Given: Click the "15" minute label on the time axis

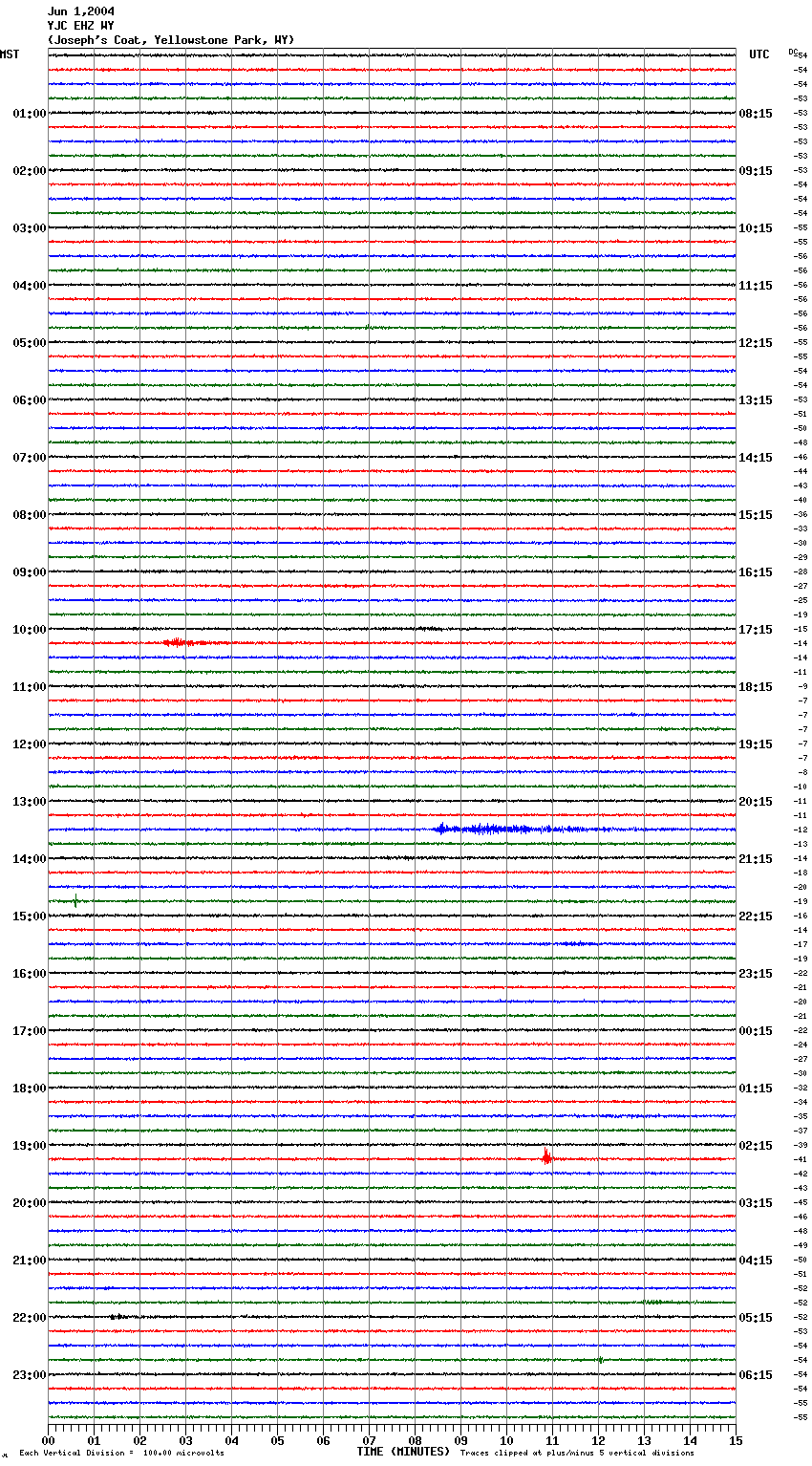Looking at the screenshot, I should (x=736, y=1440).
